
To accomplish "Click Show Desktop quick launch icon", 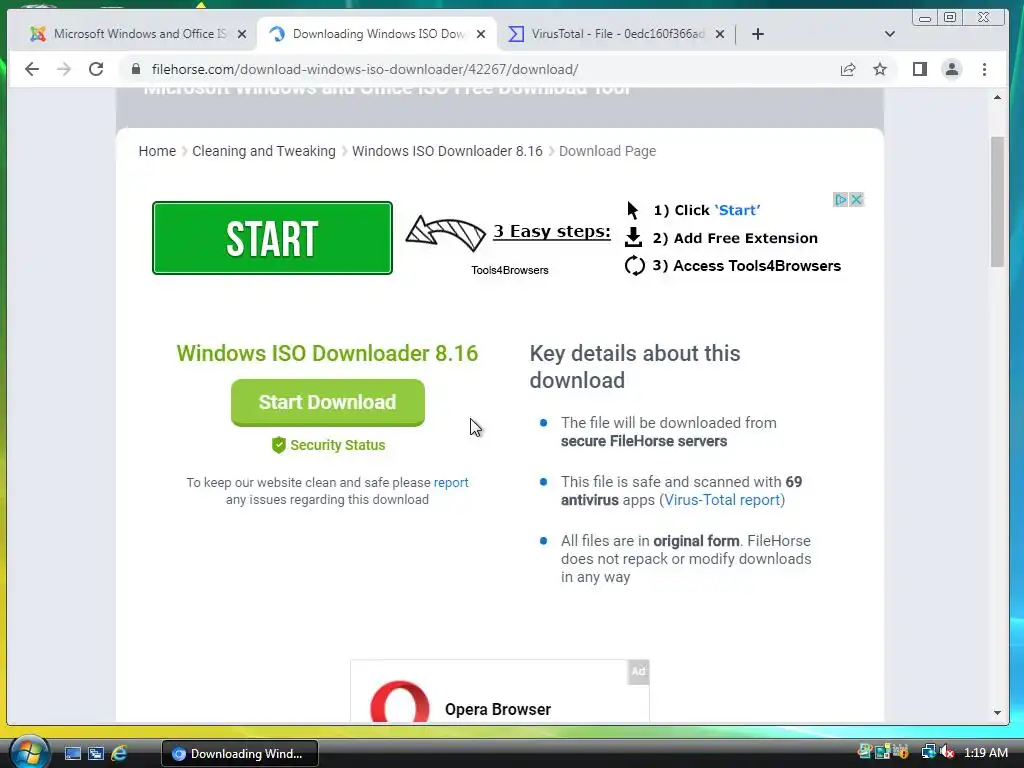I will click(72, 754).
